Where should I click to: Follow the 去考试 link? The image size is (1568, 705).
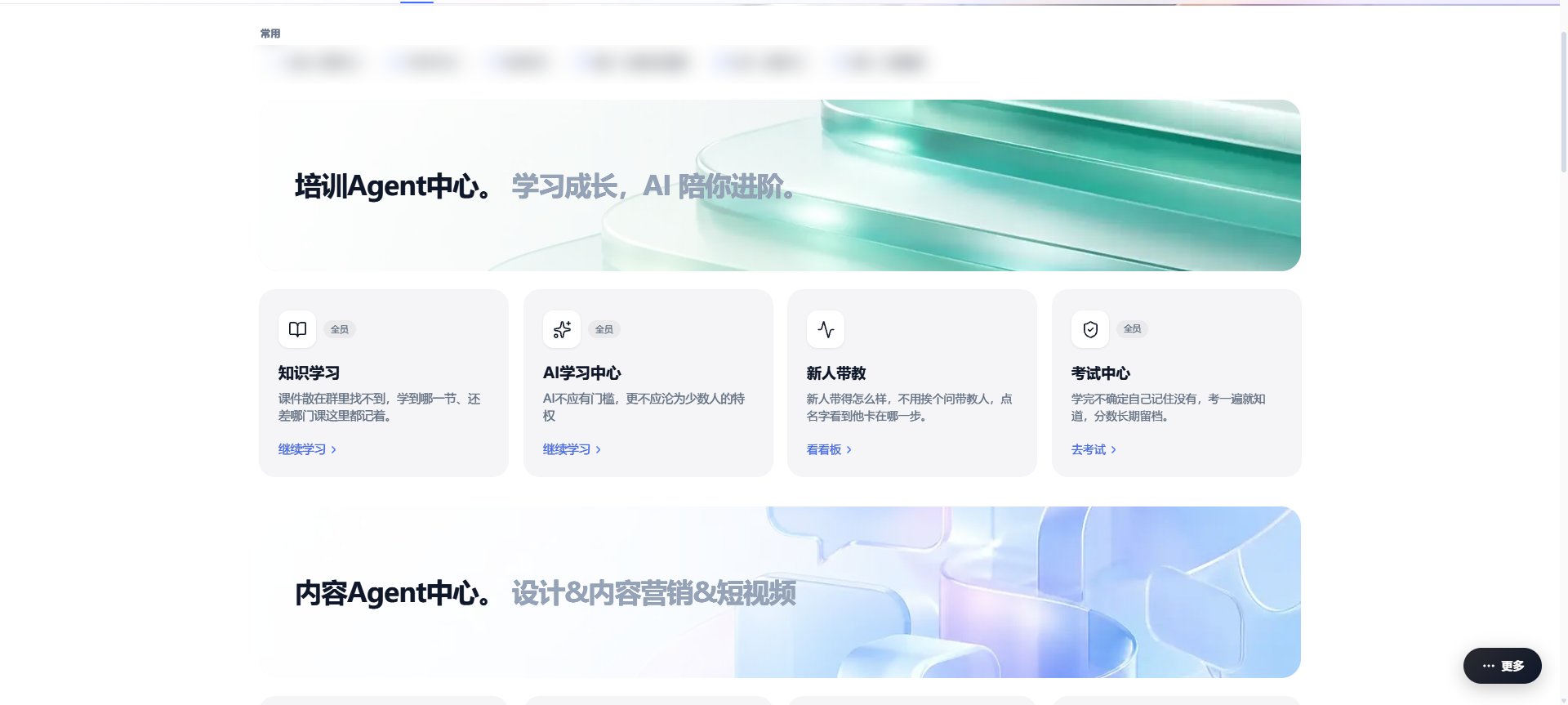click(1094, 449)
